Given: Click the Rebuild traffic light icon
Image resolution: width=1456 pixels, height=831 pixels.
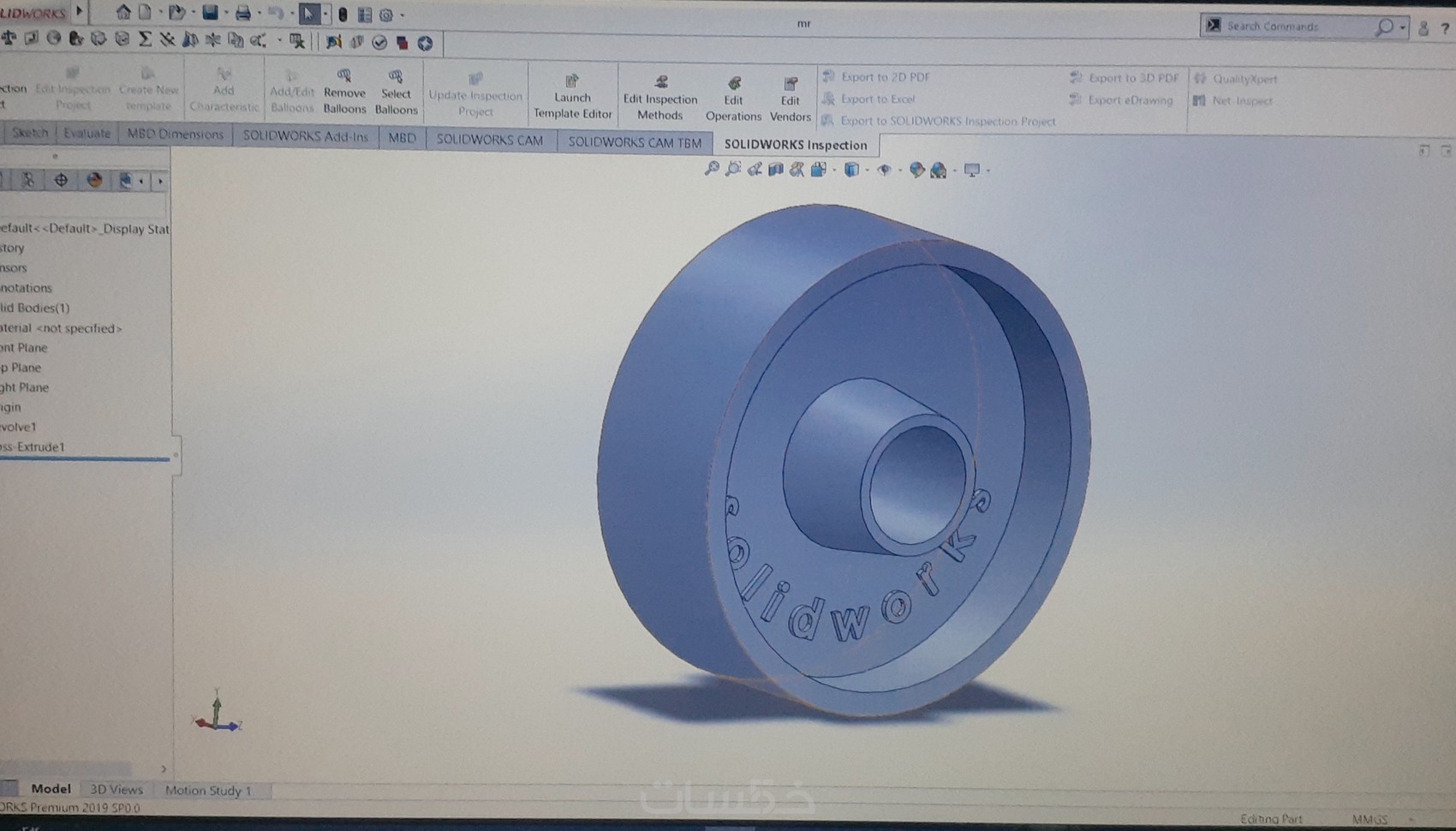Looking at the screenshot, I should point(343,15).
